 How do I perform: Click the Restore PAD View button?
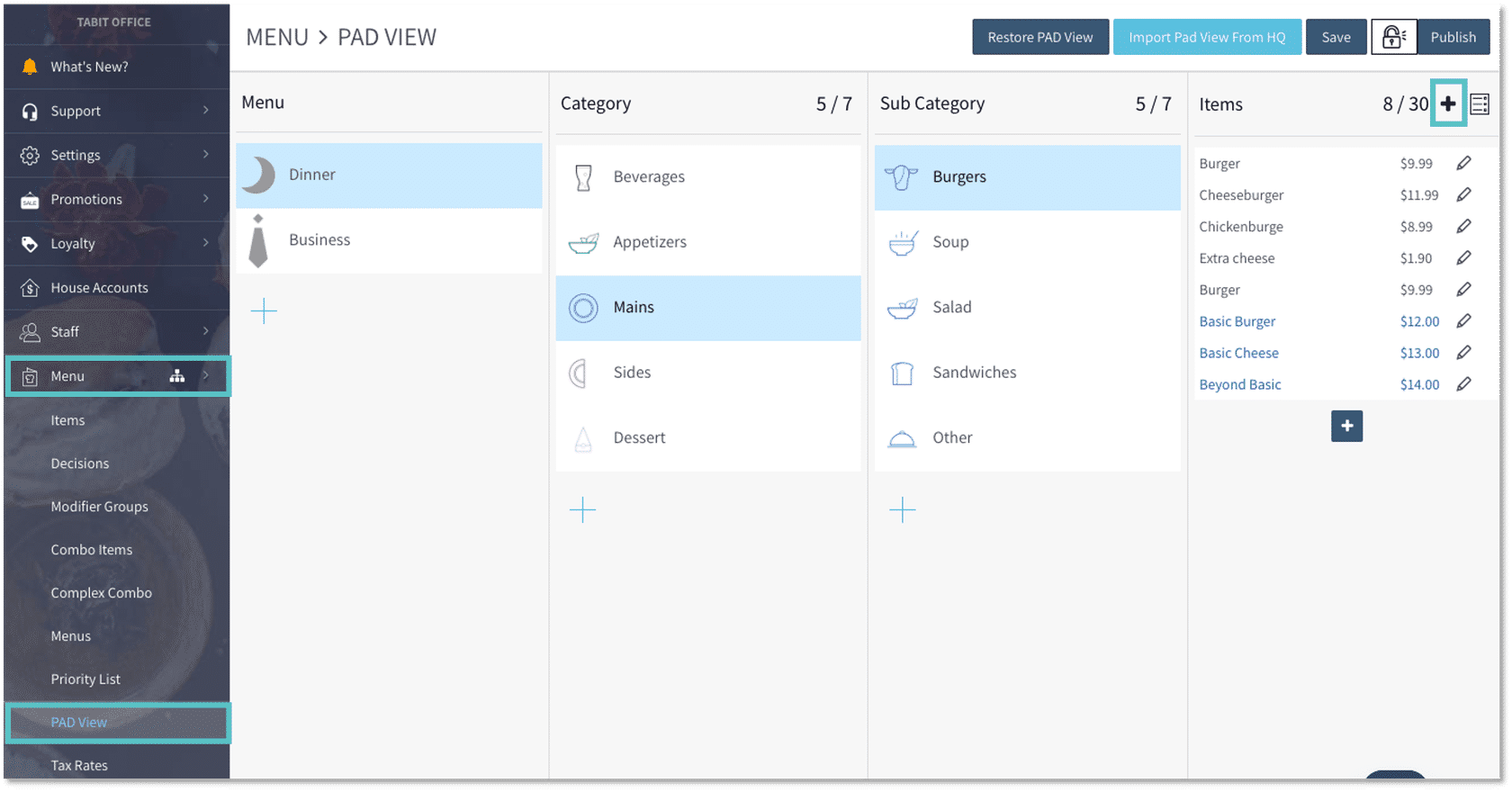1039,37
